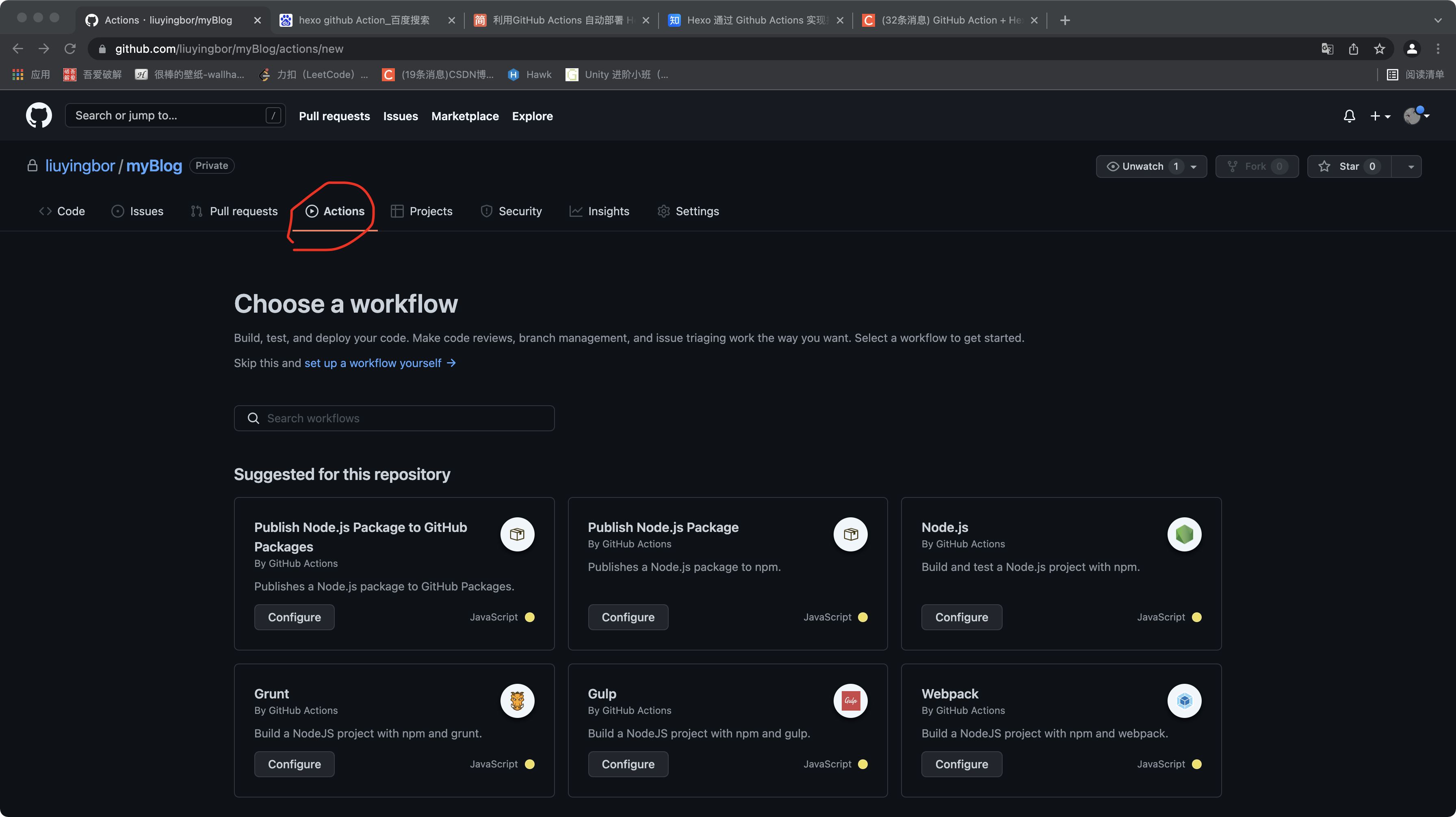The height and width of the screenshot is (817, 1456).
Task: Expand the Chrome tab search chevron
Action: [1438, 20]
